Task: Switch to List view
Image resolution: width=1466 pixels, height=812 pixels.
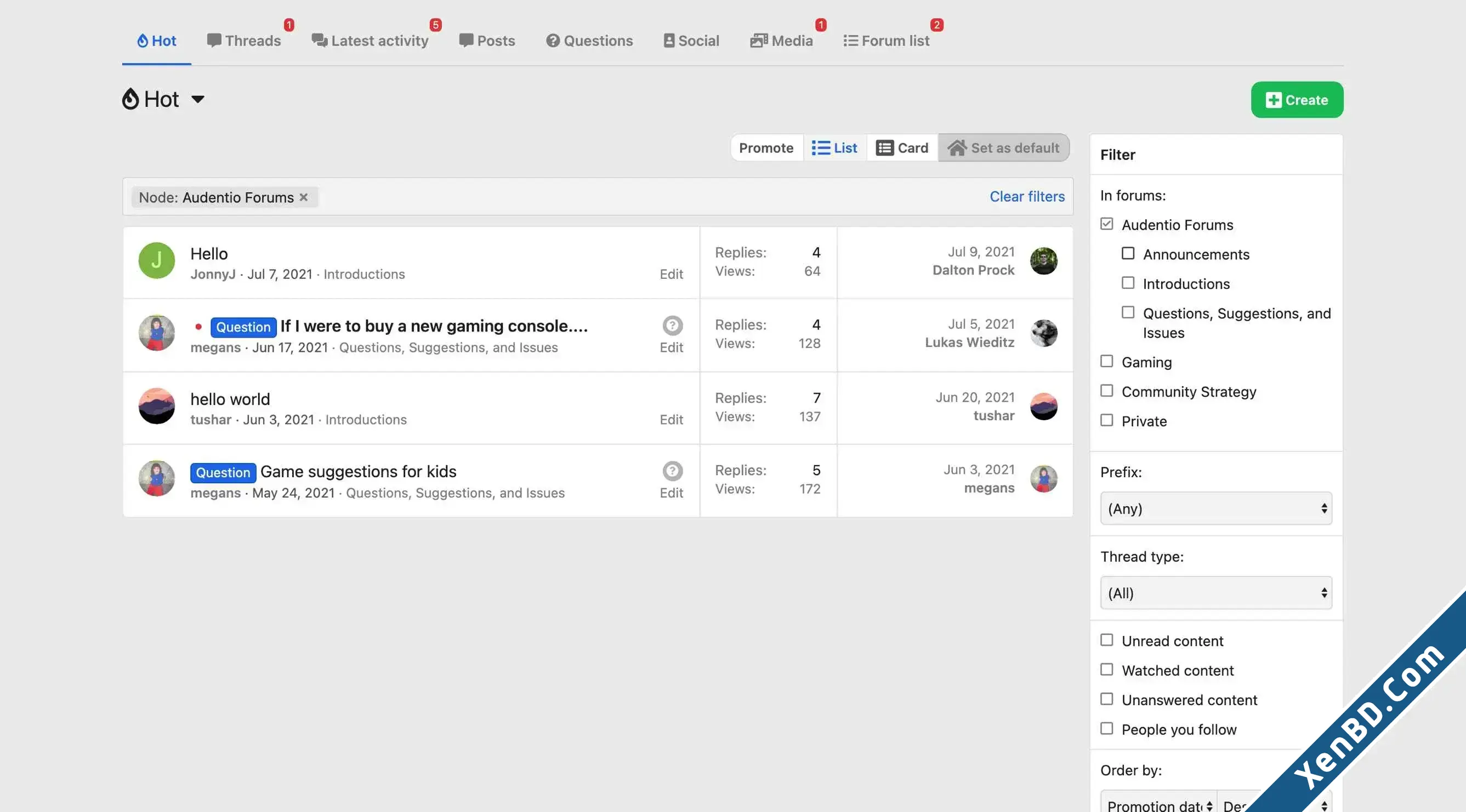Action: click(834, 148)
